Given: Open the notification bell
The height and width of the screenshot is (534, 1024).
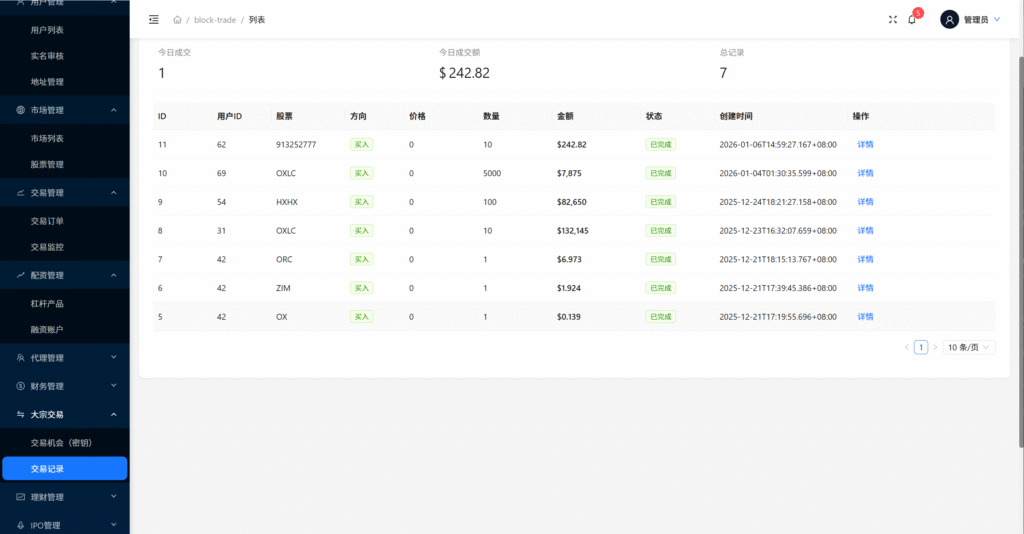Looking at the screenshot, I should 912,20.
